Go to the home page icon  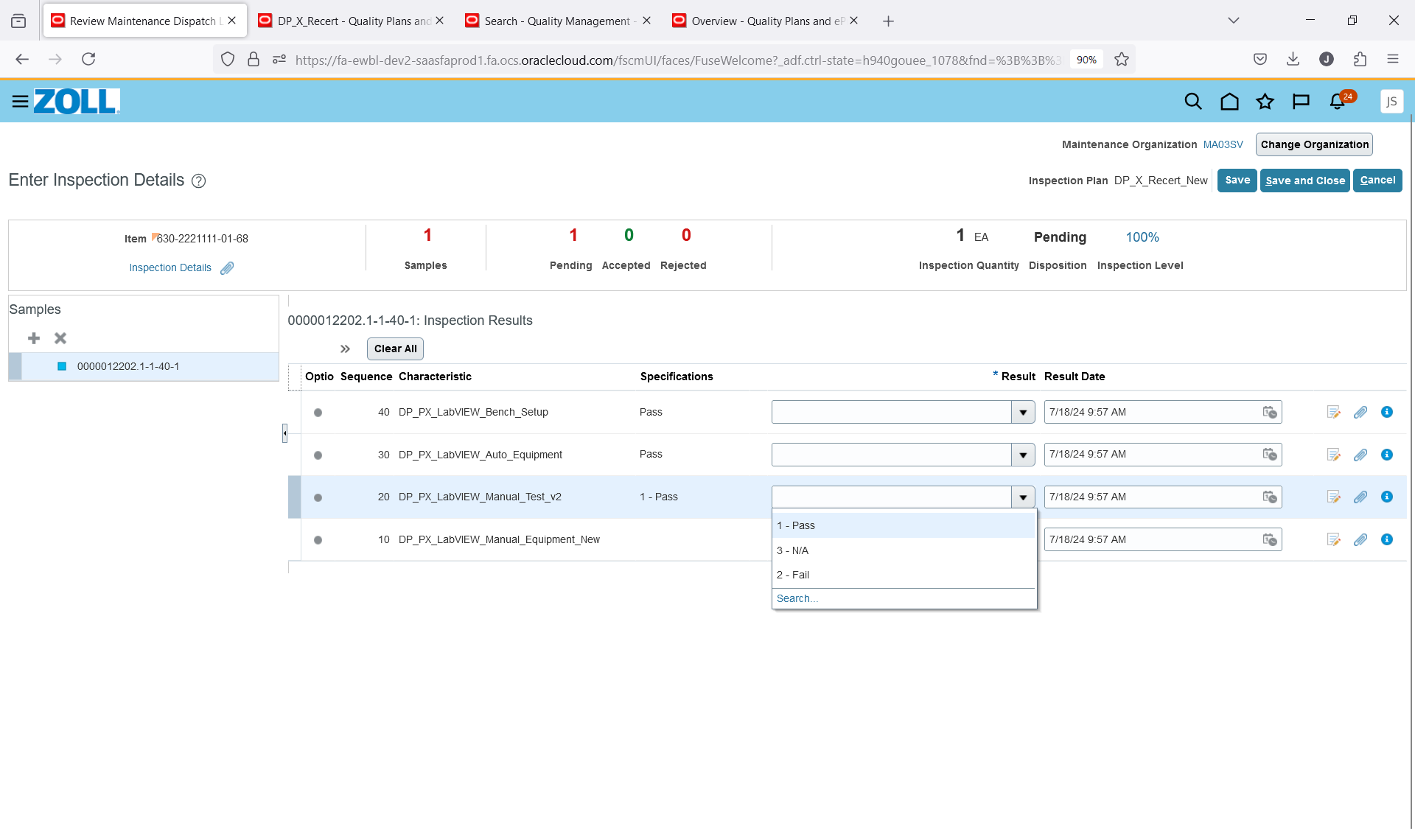(1229, 102)
